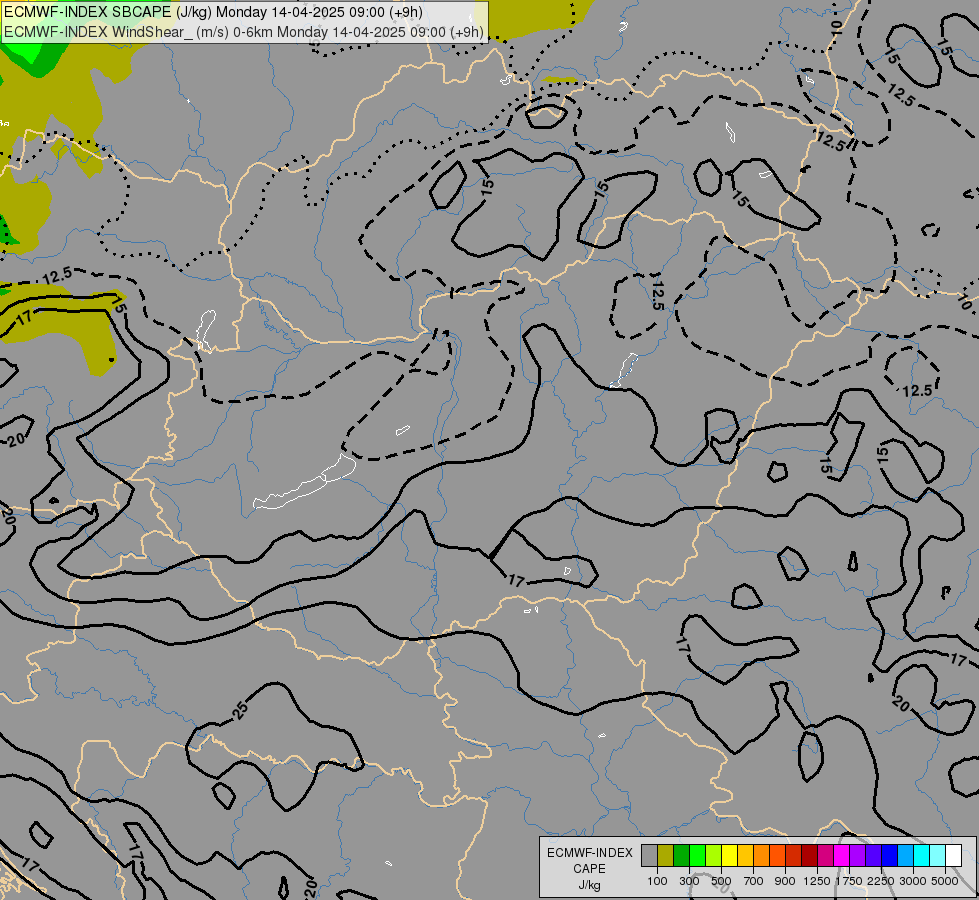Click the pure yellow legend swatch
The width and height of the screenshot is (979, 900).
point(730,855)
